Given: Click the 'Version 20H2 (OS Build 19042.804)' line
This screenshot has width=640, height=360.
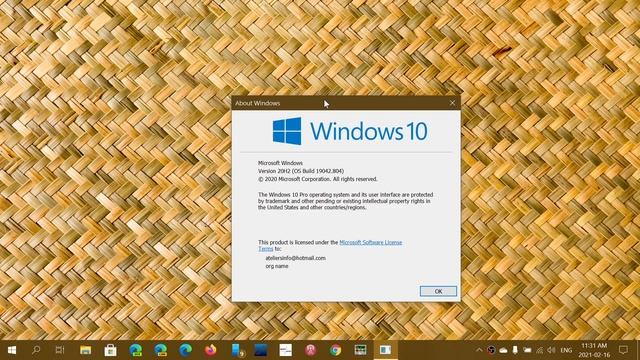Looking at the screenshot, I should click(301, 171).
